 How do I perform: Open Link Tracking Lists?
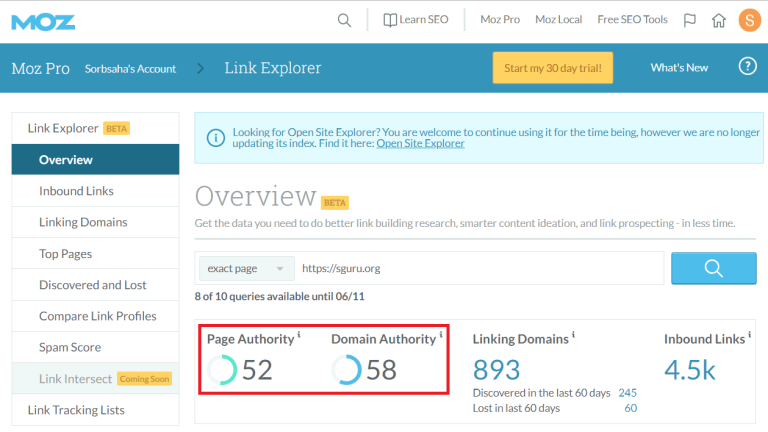tap(96, 409)
